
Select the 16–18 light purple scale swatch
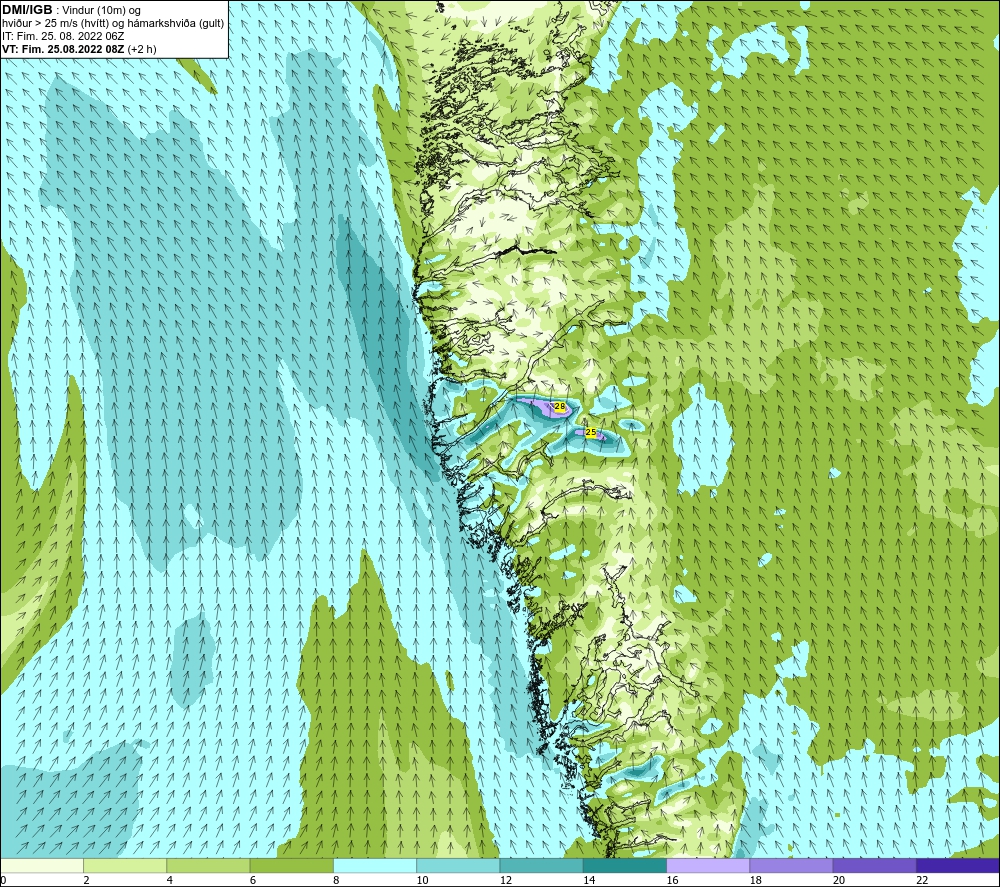(708, 865)
